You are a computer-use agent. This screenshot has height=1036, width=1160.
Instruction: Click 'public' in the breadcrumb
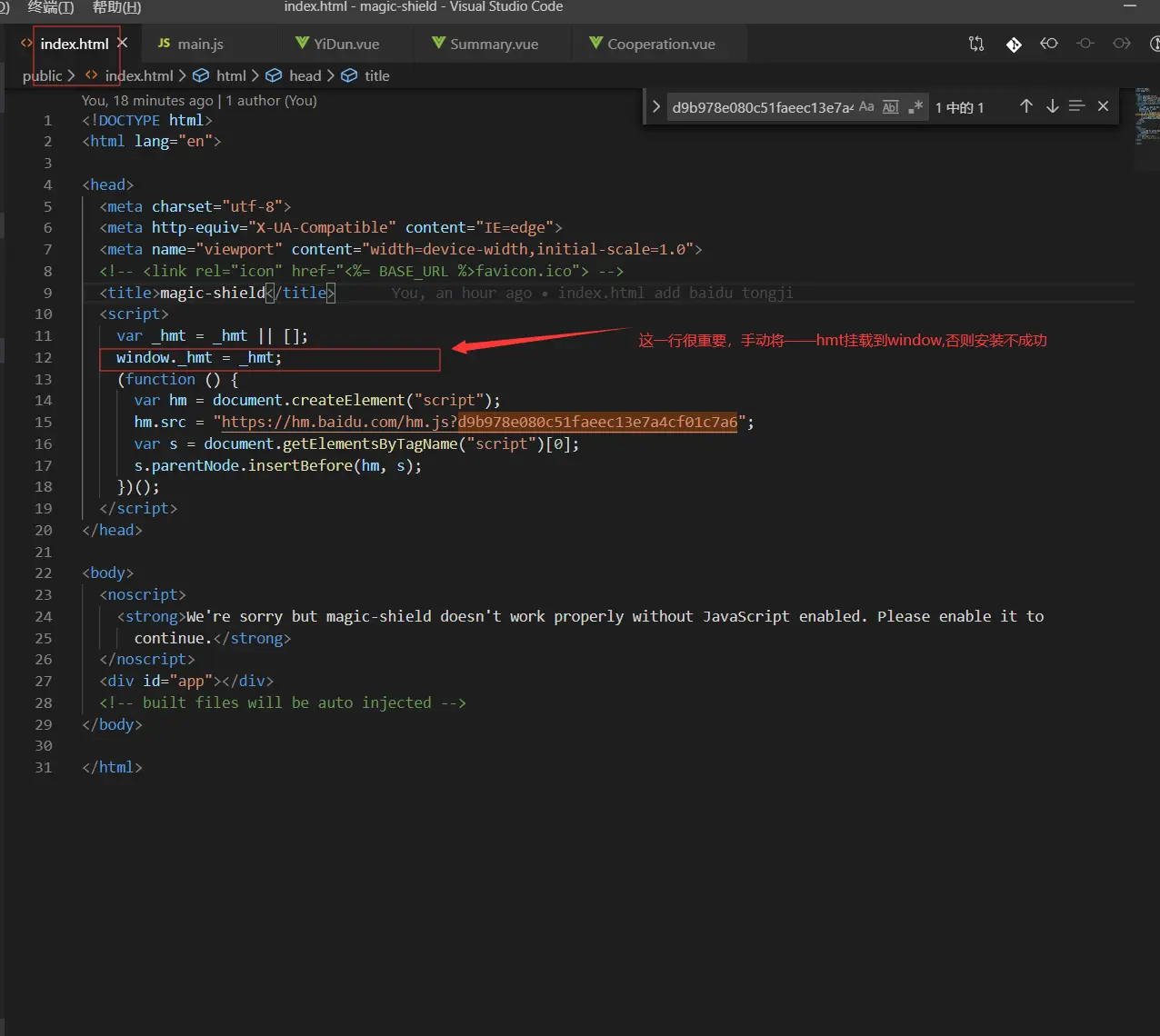pos(43,75)
